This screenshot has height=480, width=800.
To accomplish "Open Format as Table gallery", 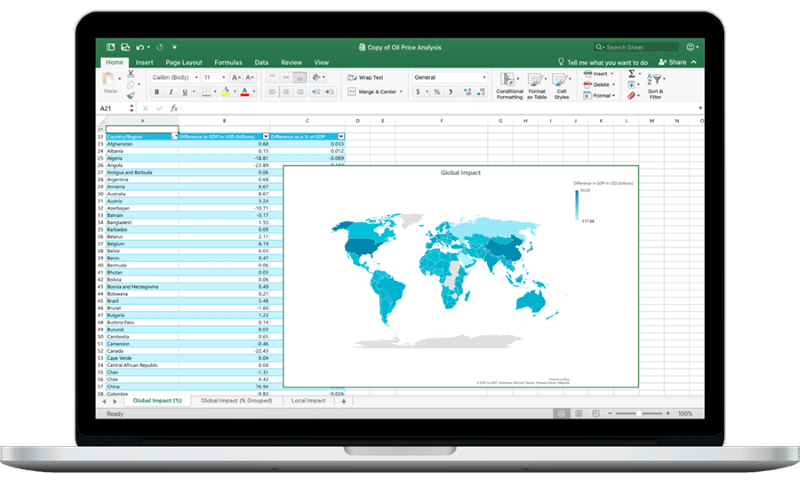I will coord(537,86).
